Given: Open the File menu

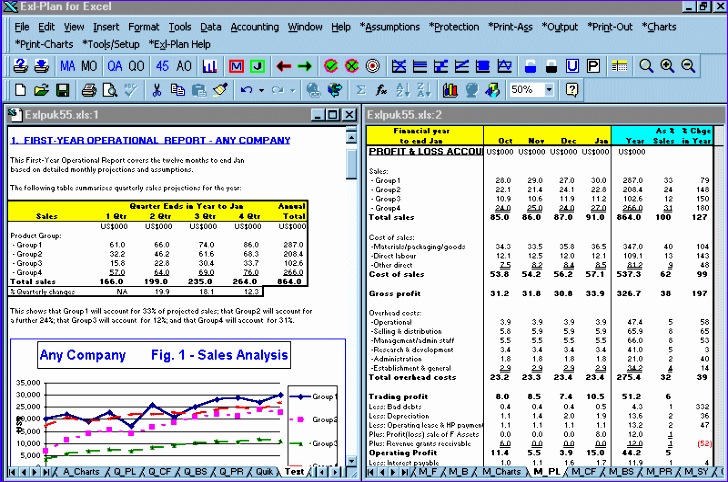Looking at the screenshot, I should [x=22, y=27].
